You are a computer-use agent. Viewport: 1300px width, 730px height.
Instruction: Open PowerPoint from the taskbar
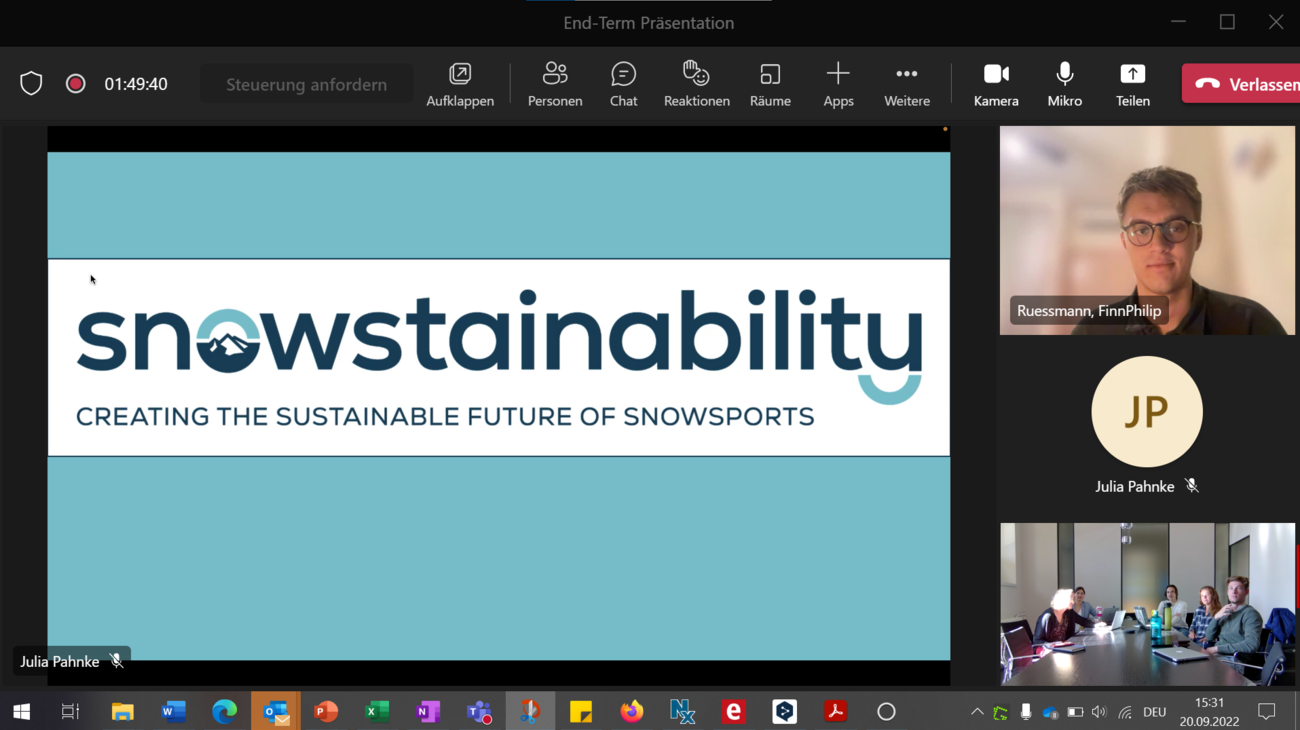click(326, 712)
